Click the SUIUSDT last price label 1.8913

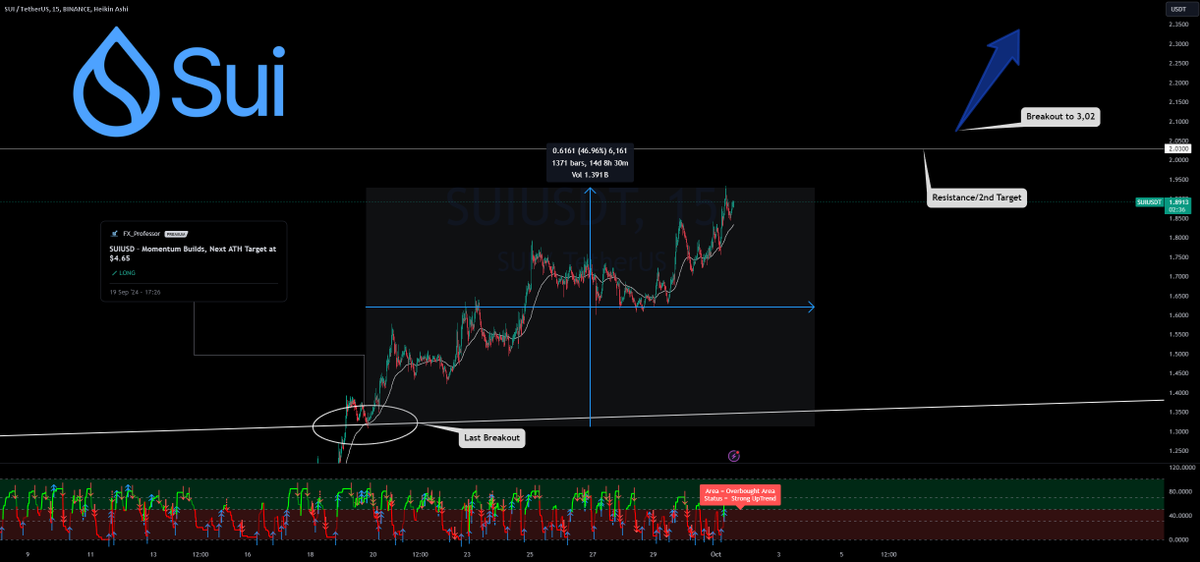pyautogui.click(x=1180, y=201)
